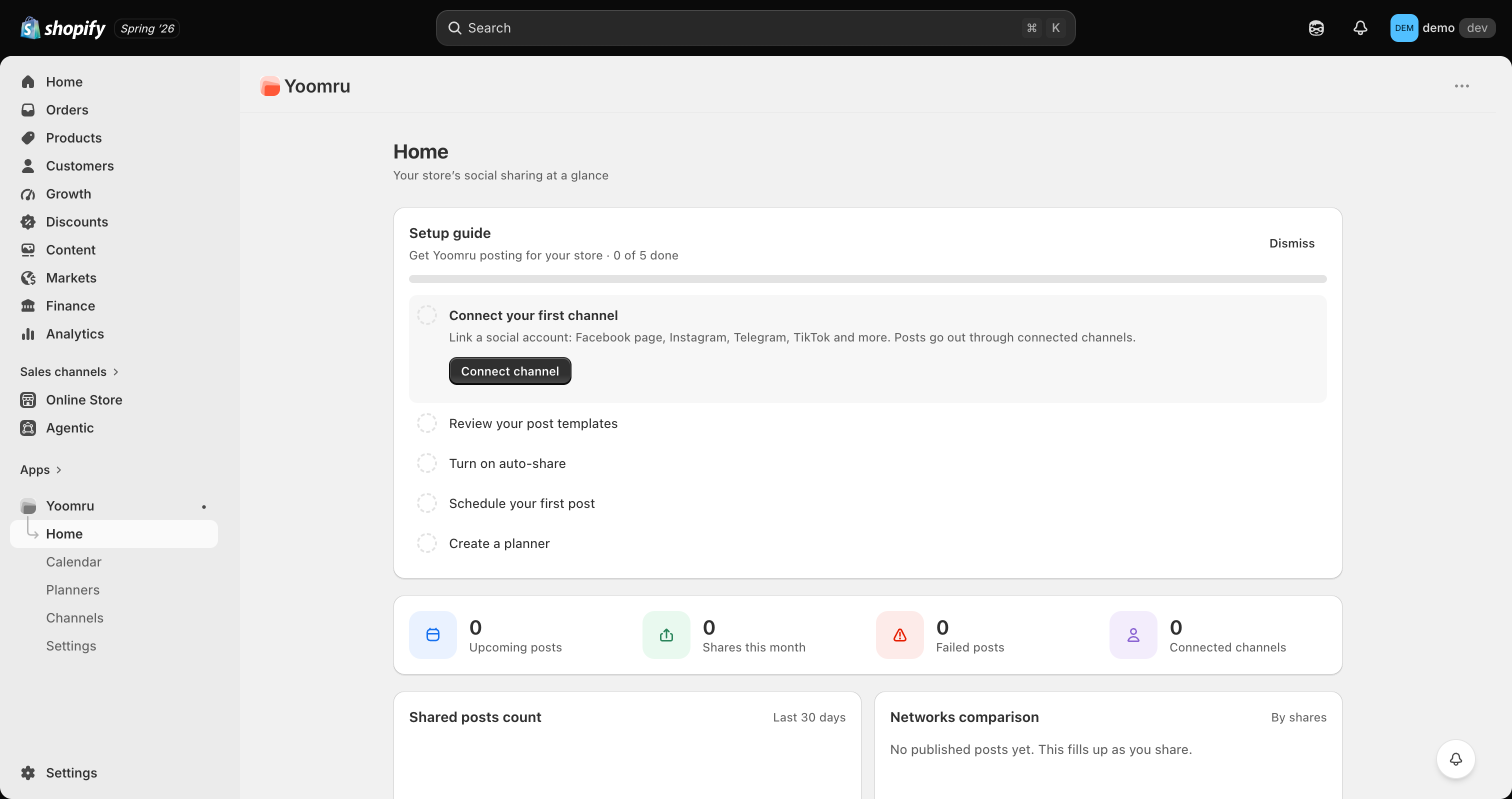Click the Customers person icon
This screenshot has height=799, width=1512.
click(x=27, y=166)
